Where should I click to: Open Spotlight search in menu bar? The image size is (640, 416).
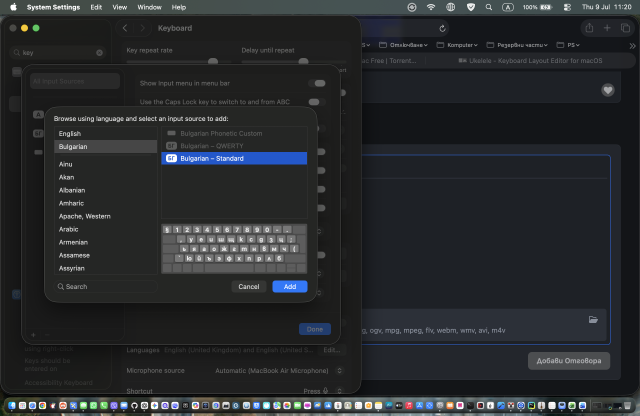(x=489, y=7)
